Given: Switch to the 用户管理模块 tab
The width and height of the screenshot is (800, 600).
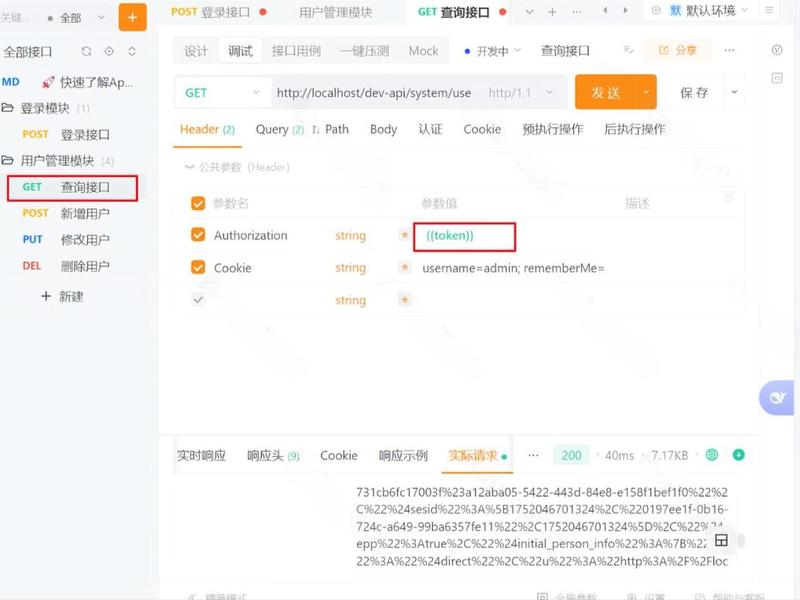Looking at the screenshot, I should (x=335, y=12).
